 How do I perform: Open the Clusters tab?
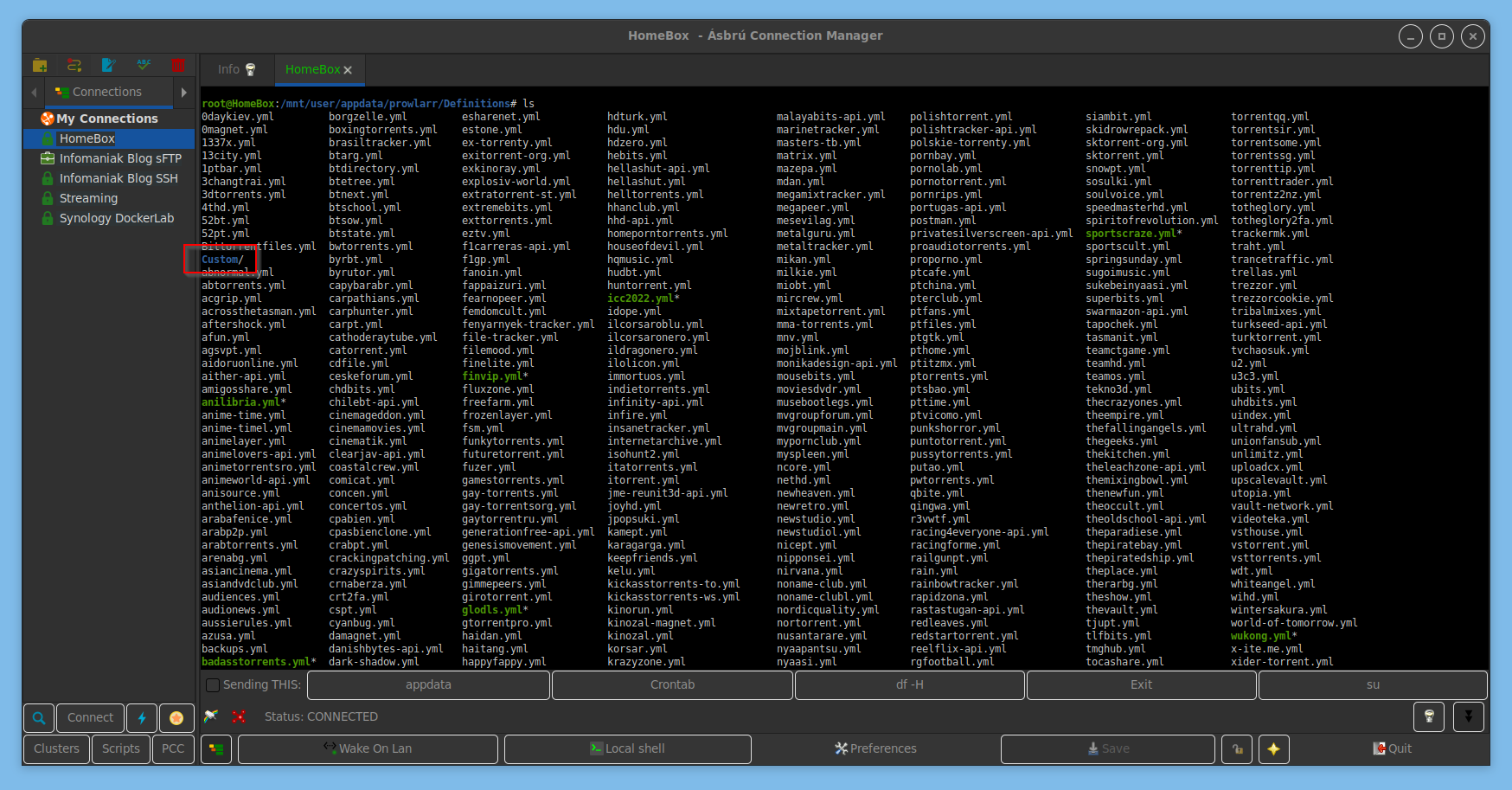(56, 749)
